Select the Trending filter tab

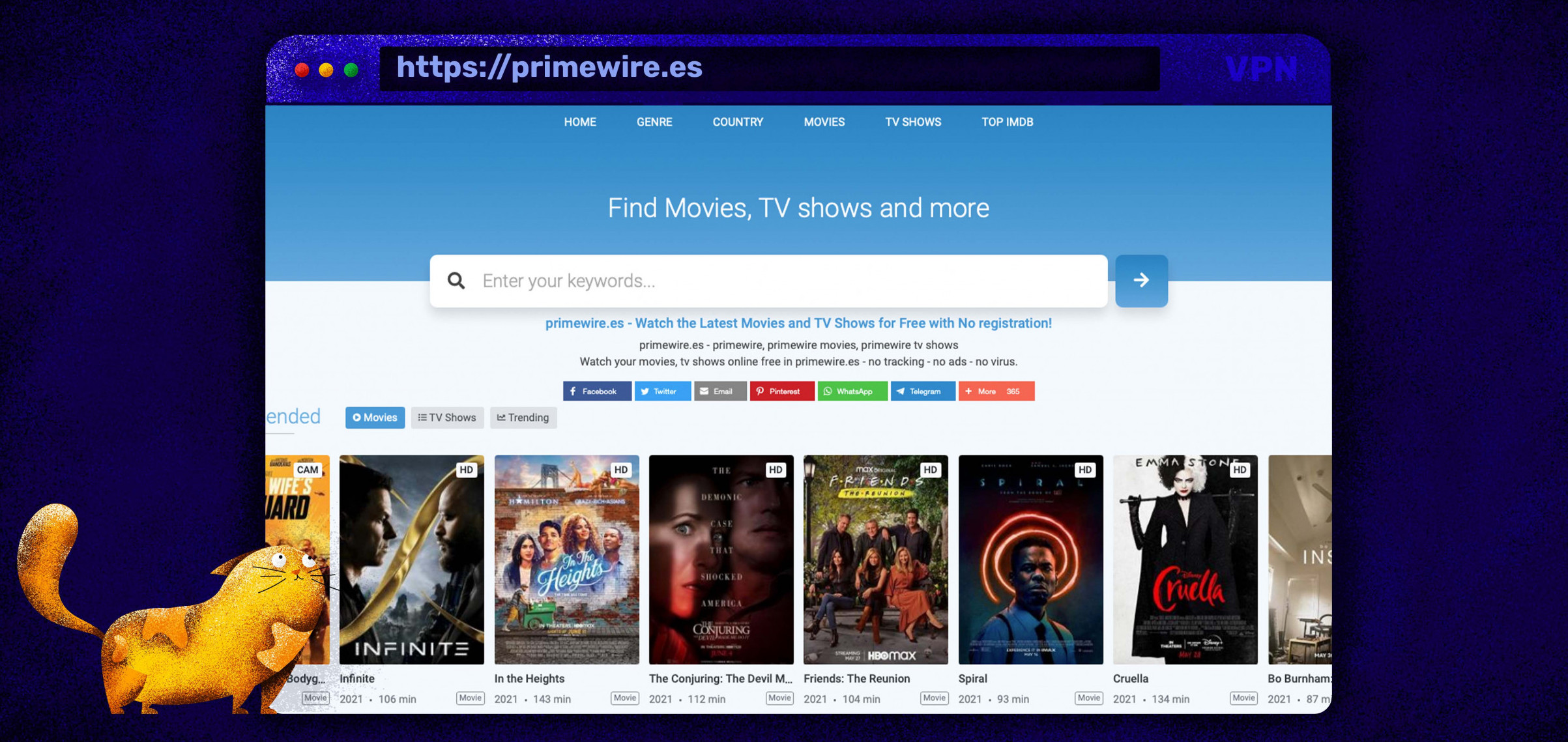[523, 418]
